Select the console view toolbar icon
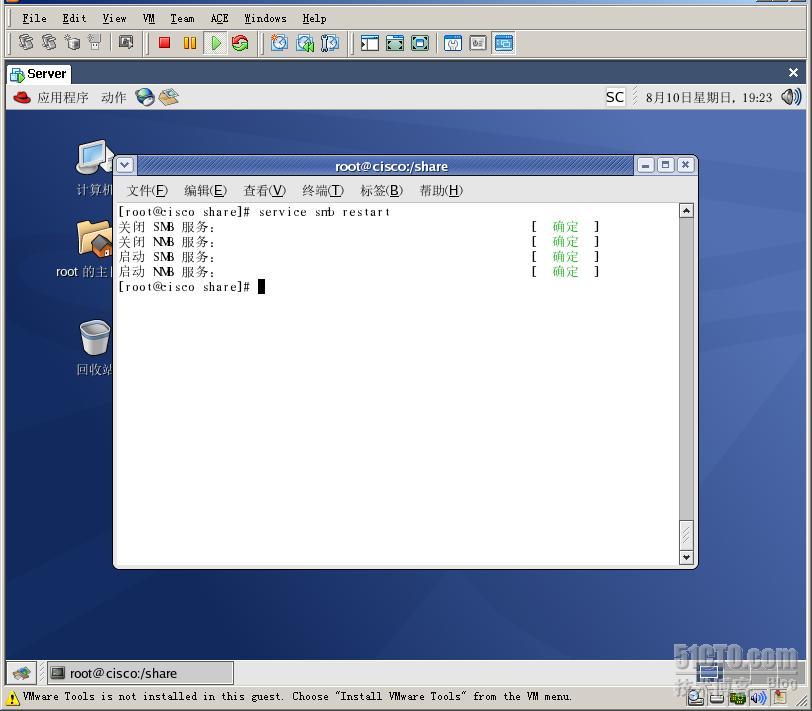Screen dimensions: 812x711 503,43
